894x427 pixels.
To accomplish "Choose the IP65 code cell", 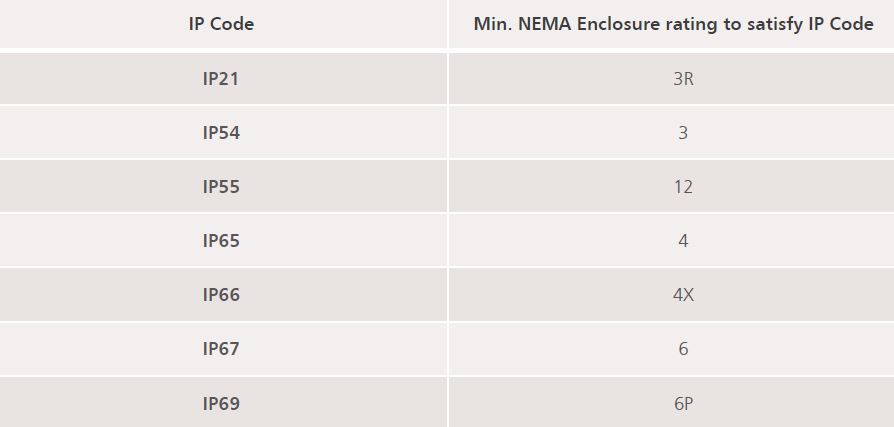I will point(221,241).
